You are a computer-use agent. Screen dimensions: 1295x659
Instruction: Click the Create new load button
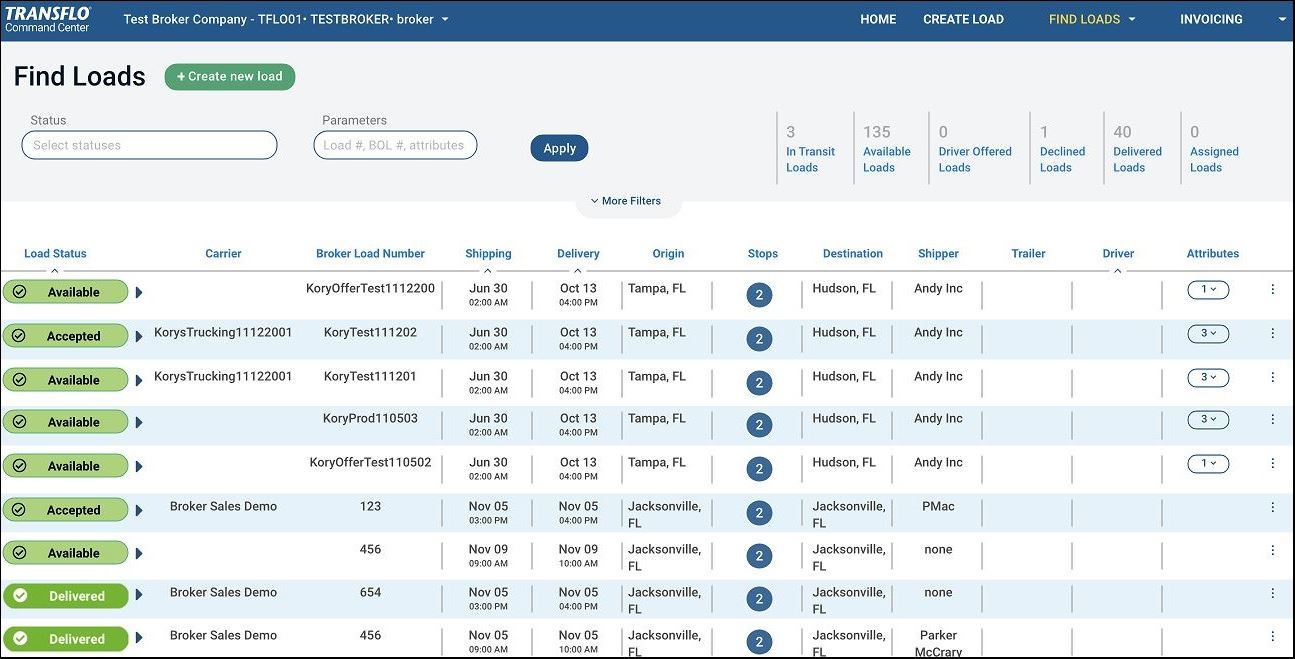click(x=230, y=77)
